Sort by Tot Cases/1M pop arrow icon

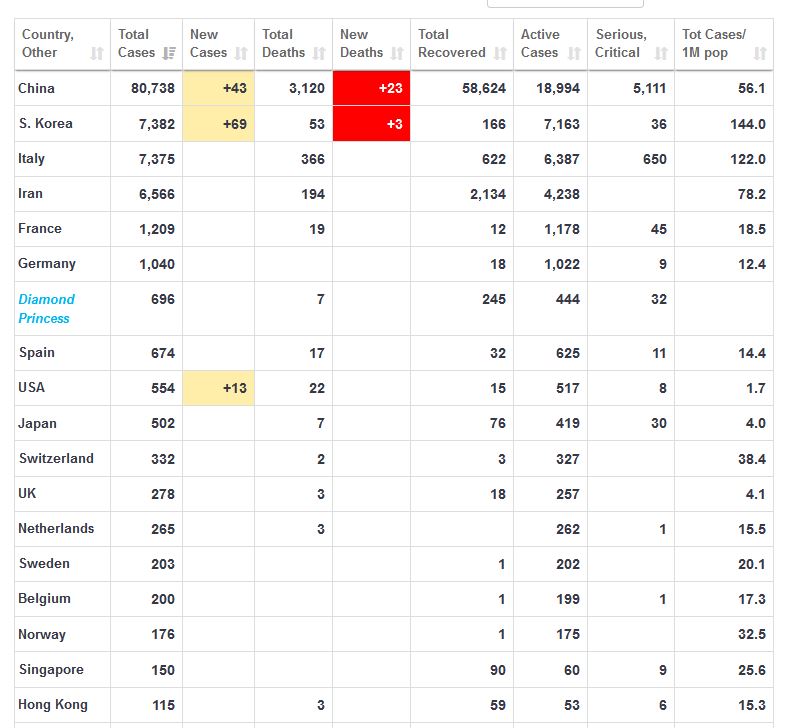760,53
